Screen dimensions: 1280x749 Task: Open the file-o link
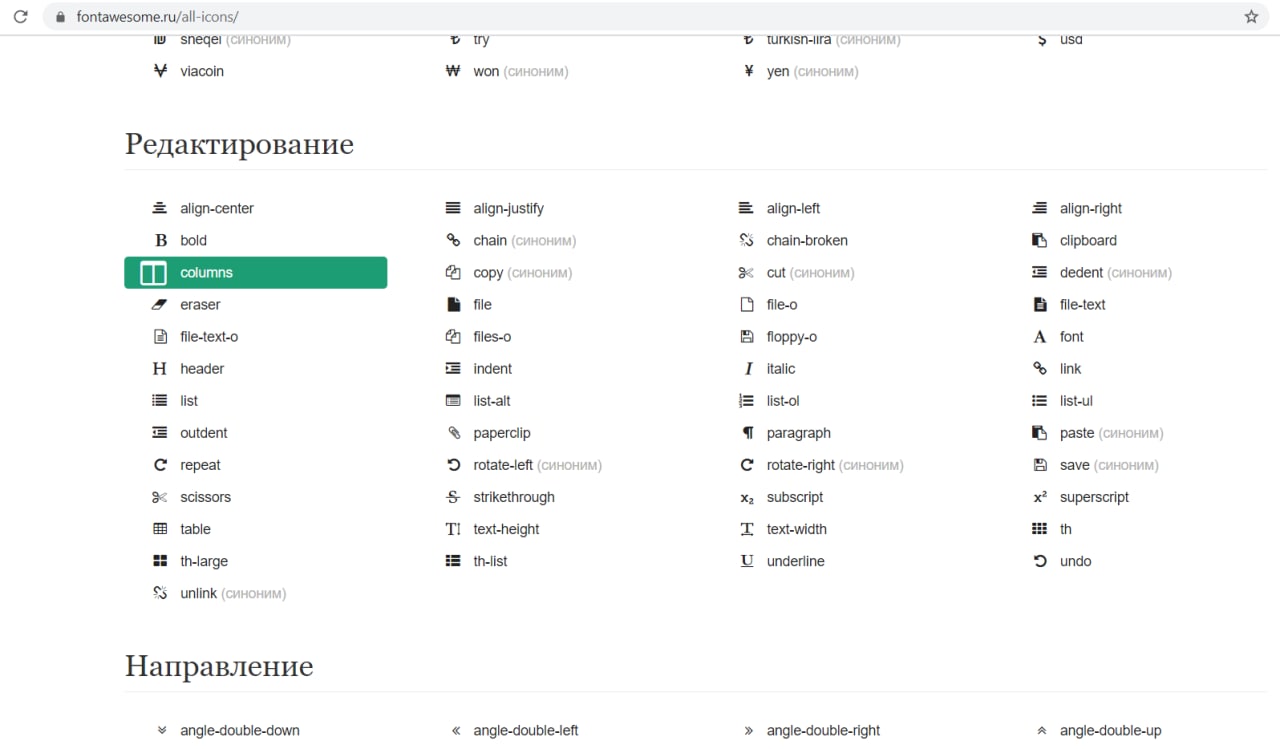(782, 304)
